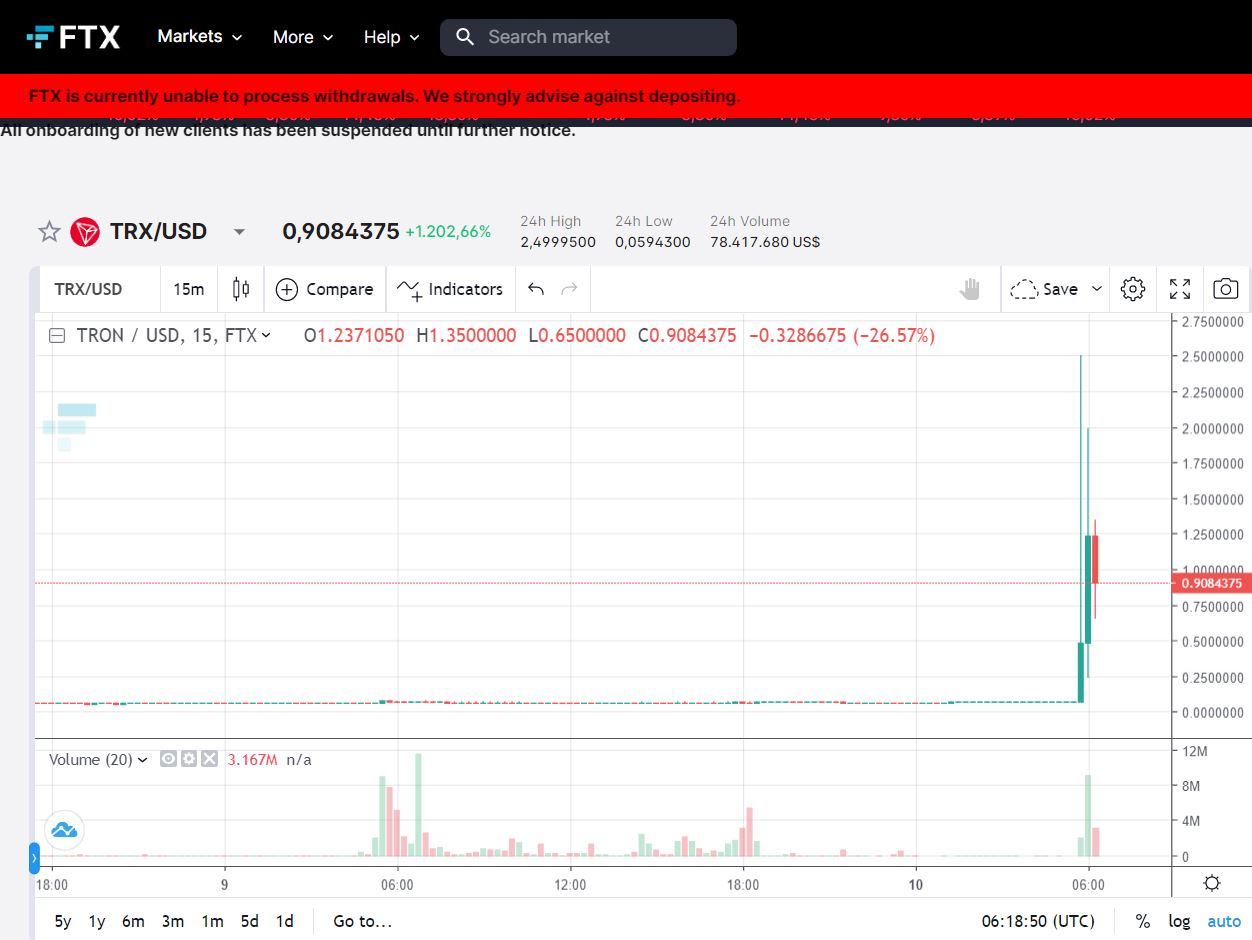This screenshot has height=940, width=1252.
Task: Click the −0.3286675 (−26.57%) change in legend
Action: point(842,336)
